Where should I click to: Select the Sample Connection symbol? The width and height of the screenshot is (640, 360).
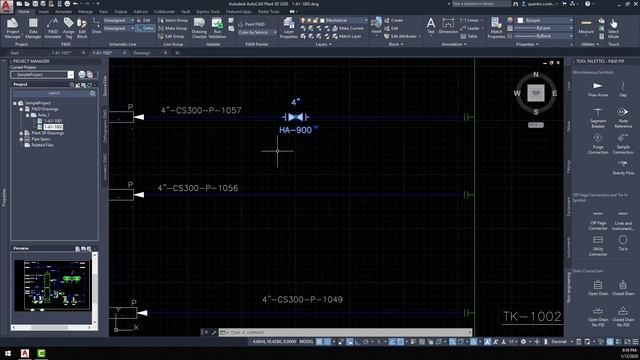[x=623, y=144]
